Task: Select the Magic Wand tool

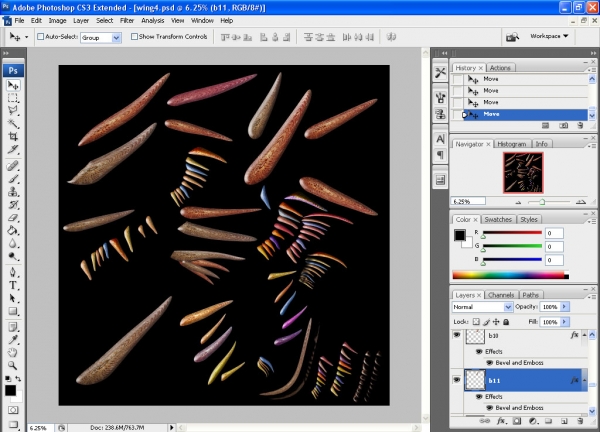Action: tap(13, 123)
